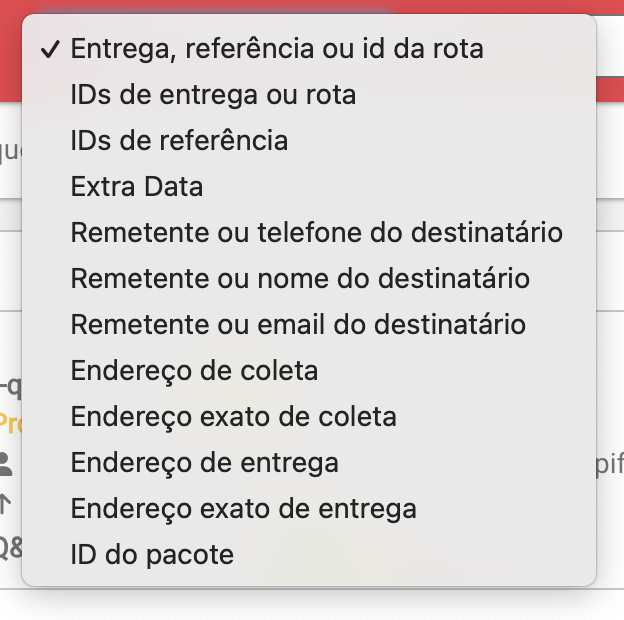Image resolution: width=624 pixels, height=620 pixels.
Task: Pick 'Endereço exato de entrega'
Action: click(x=309, y=509)
